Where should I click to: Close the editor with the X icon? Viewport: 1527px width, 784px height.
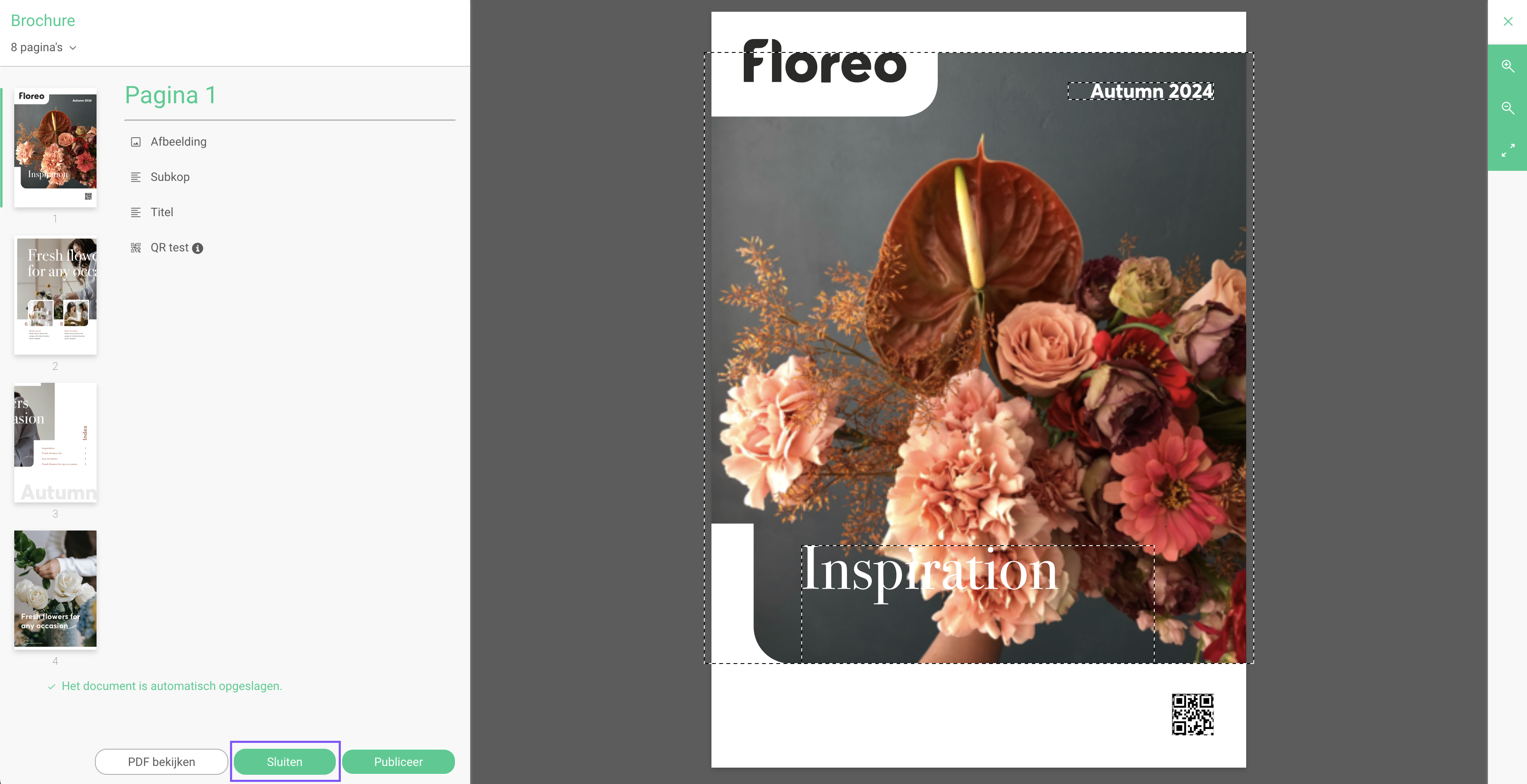coord(1508,21)
